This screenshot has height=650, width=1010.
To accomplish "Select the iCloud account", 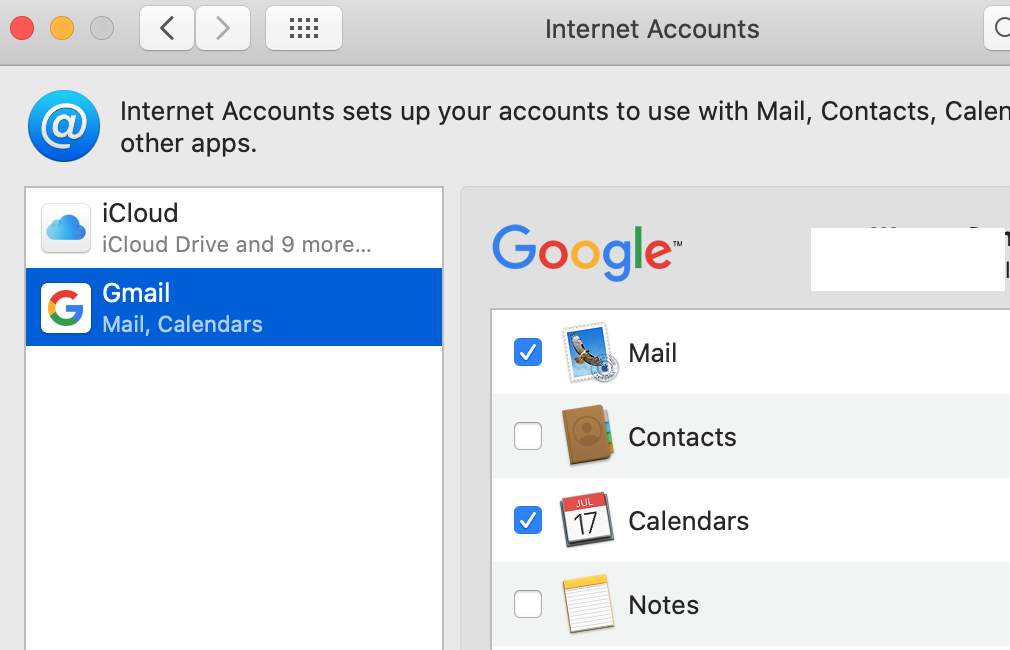I will 234,228.
